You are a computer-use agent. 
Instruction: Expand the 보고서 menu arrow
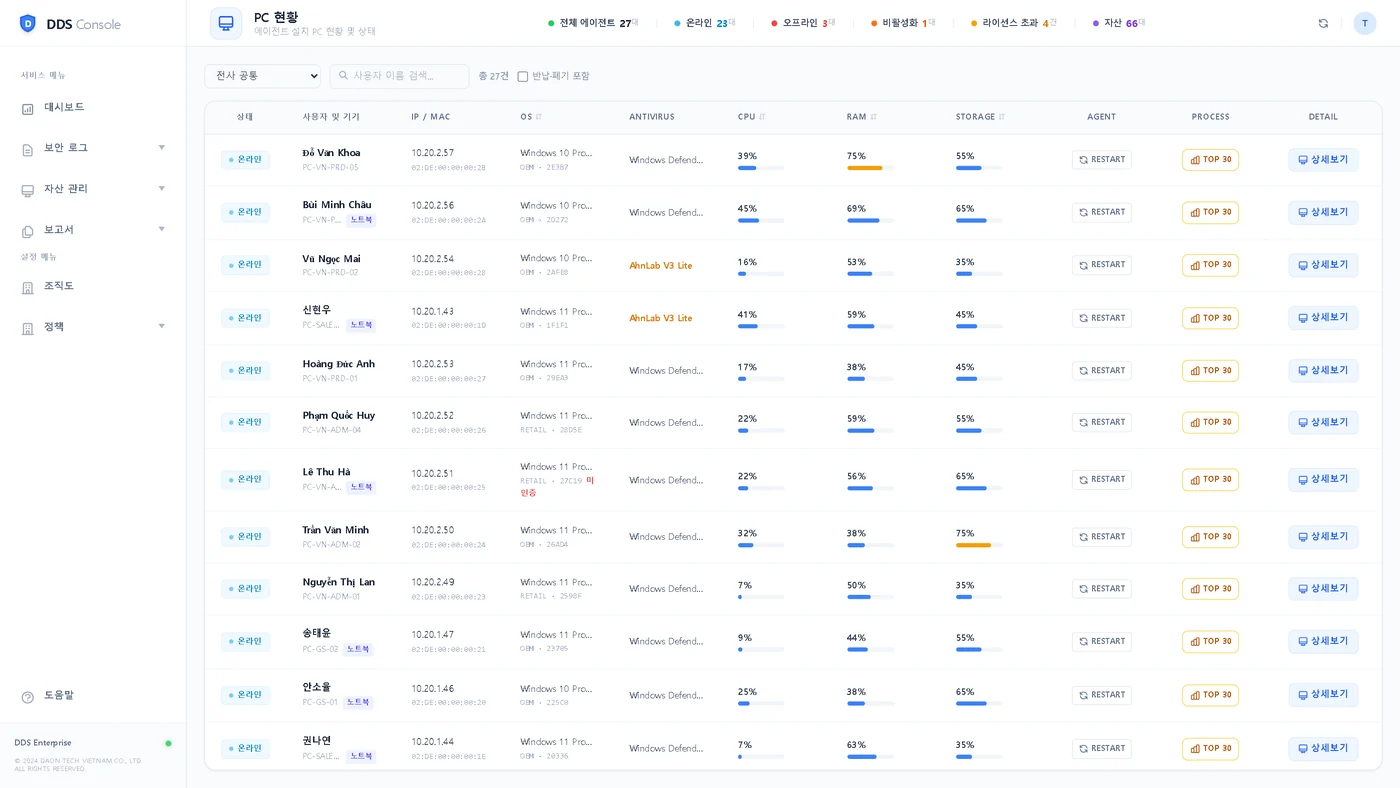pos(162,230)
